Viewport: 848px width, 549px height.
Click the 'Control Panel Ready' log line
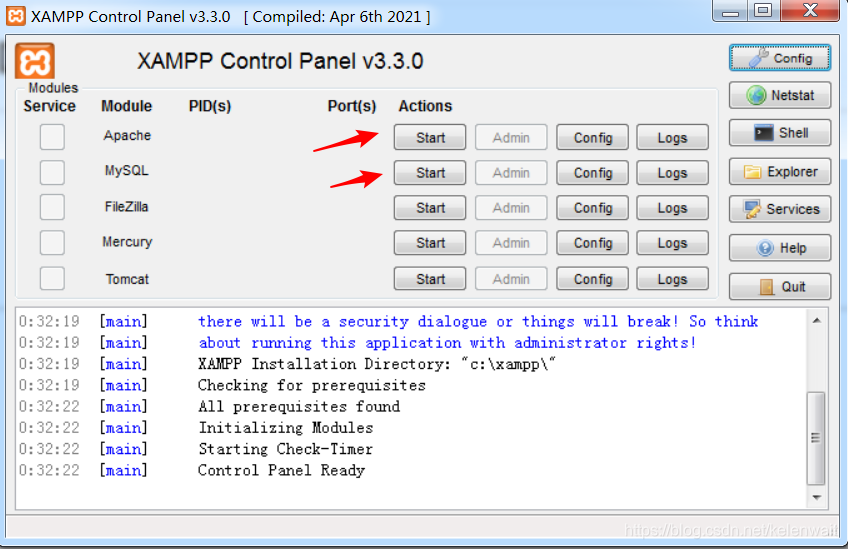(x=281, y=470)
